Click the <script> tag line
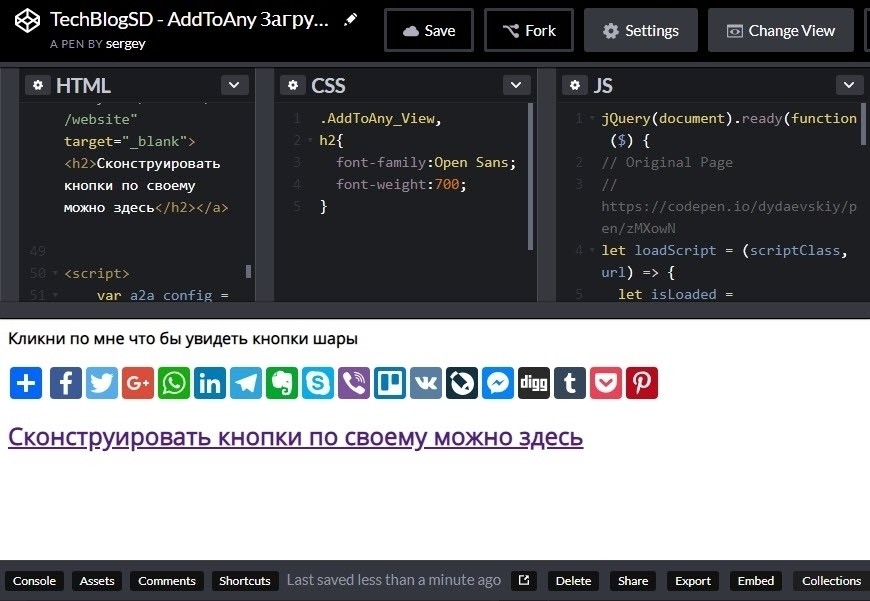Image resolution: width=870 pixels, height=601 pixels. (x=97, y=273)
